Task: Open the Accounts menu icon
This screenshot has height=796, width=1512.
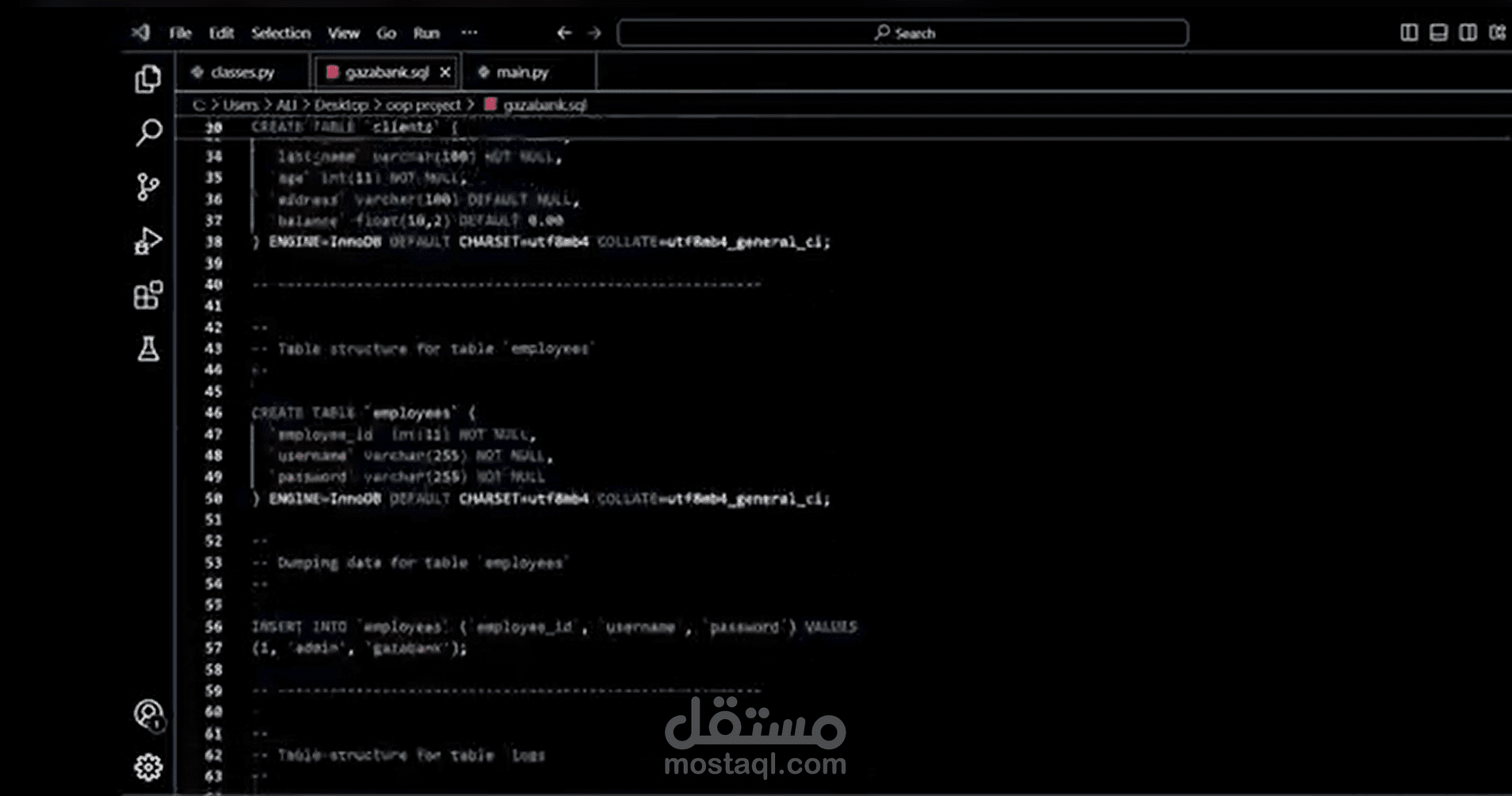Action: [148, 714]
